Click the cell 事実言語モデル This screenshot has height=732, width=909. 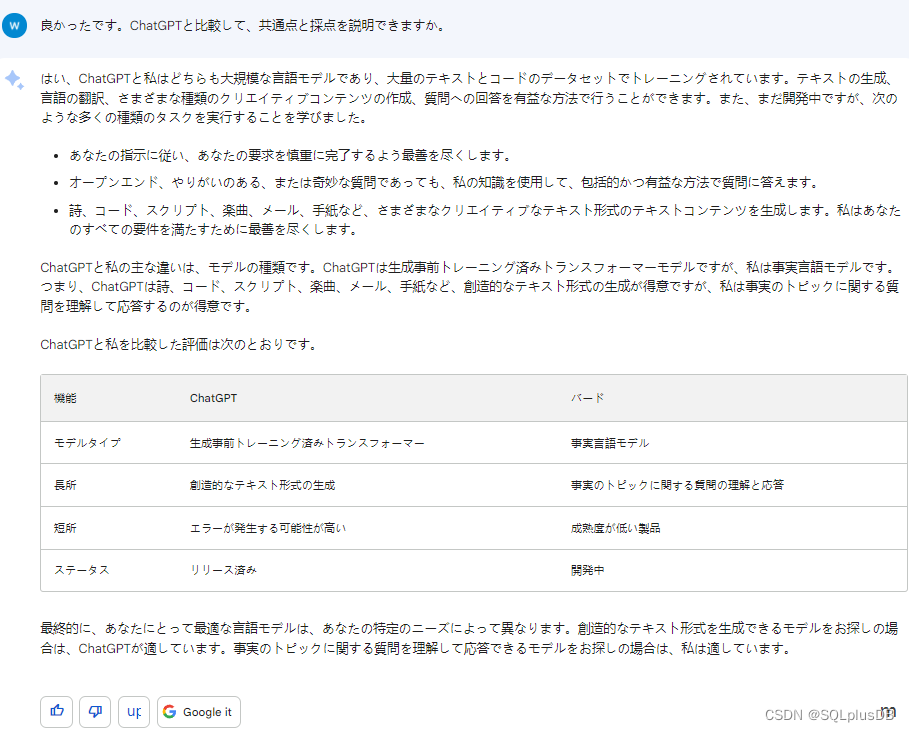coord(610,443)
